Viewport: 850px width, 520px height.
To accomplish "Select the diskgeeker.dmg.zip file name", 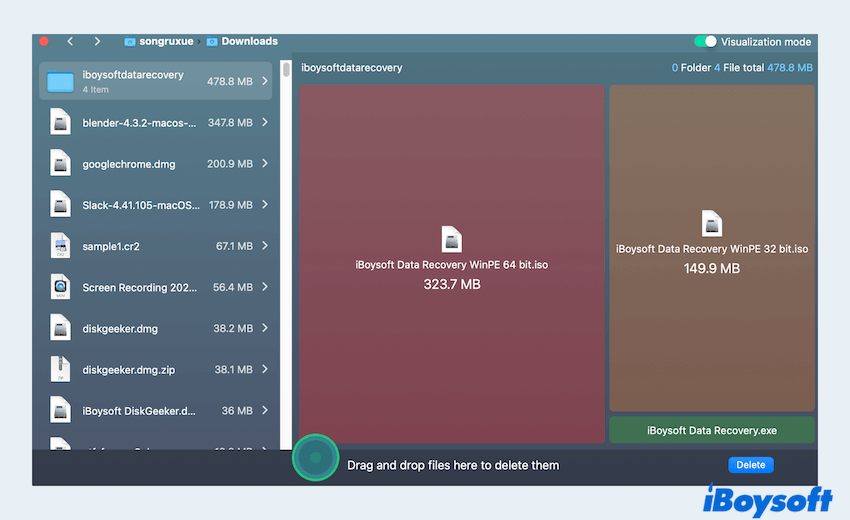I will pyautogui.click(x=129, y=370).
